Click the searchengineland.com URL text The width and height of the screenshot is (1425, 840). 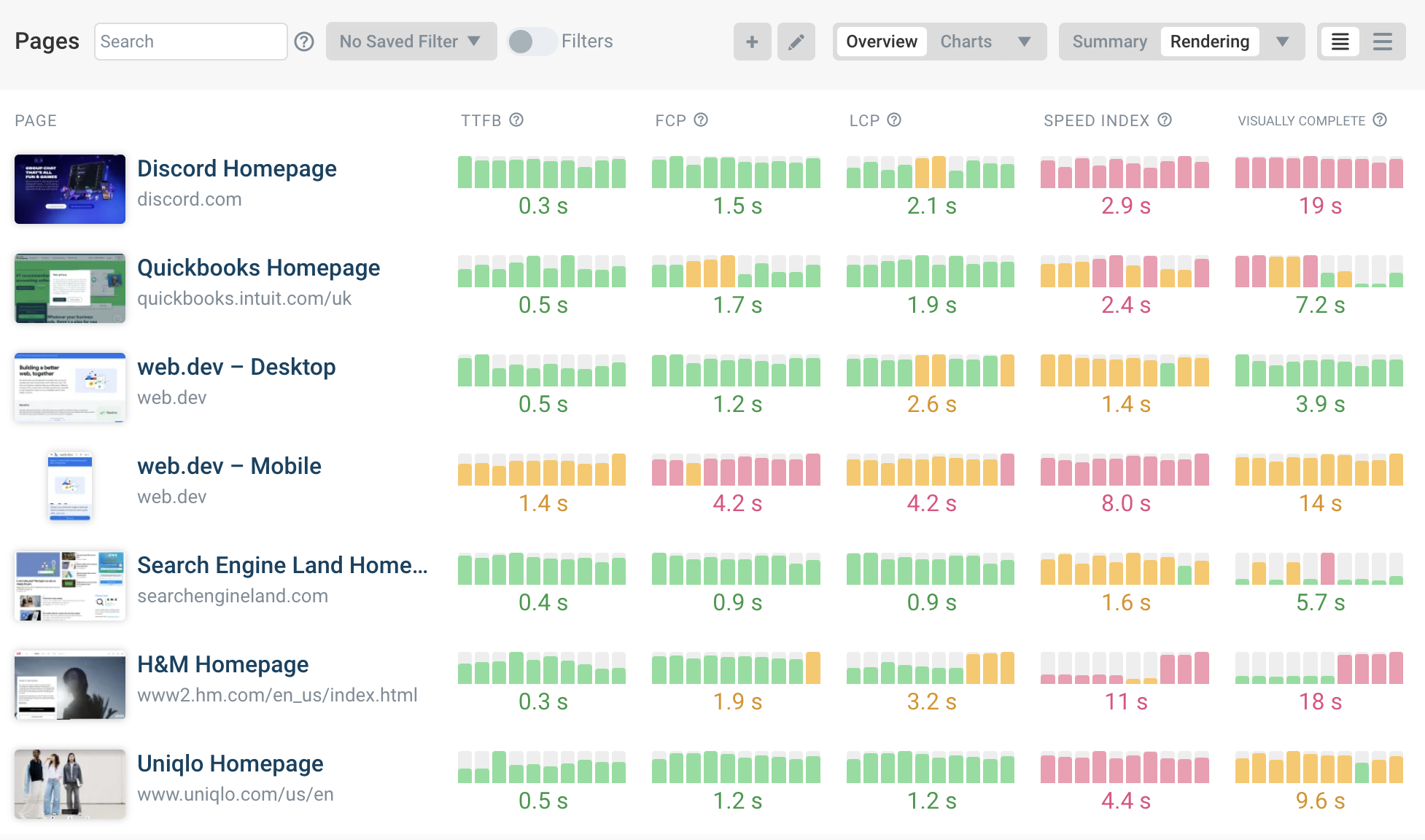(233, 596)
